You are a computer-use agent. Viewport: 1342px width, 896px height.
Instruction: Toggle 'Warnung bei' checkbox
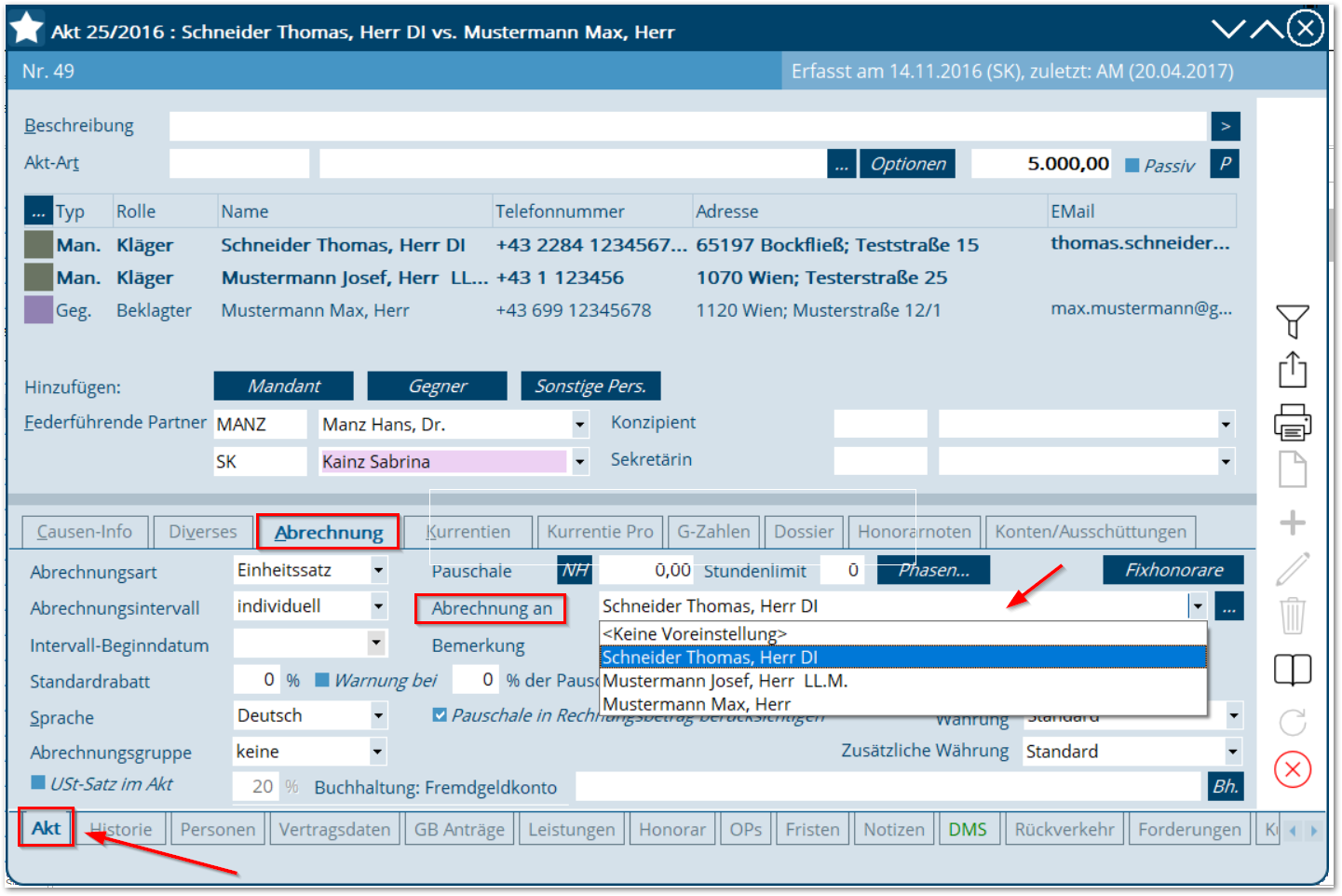(x=322, y=680)
